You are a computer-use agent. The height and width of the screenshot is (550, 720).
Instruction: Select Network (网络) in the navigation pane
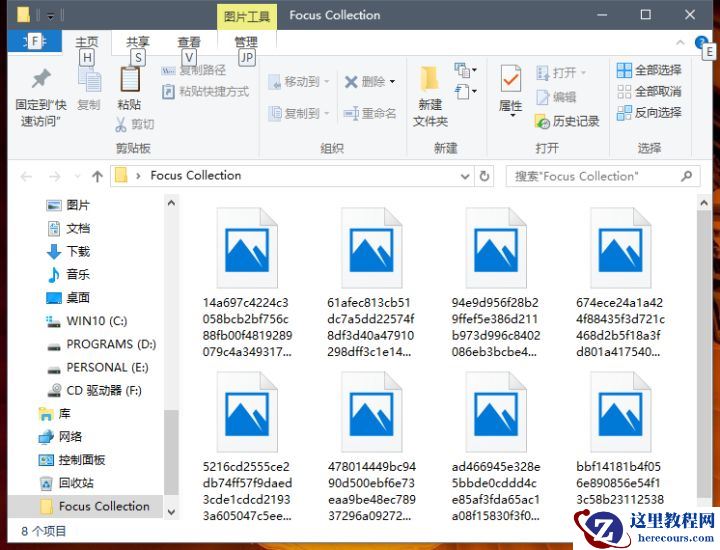tap(60, 437)
